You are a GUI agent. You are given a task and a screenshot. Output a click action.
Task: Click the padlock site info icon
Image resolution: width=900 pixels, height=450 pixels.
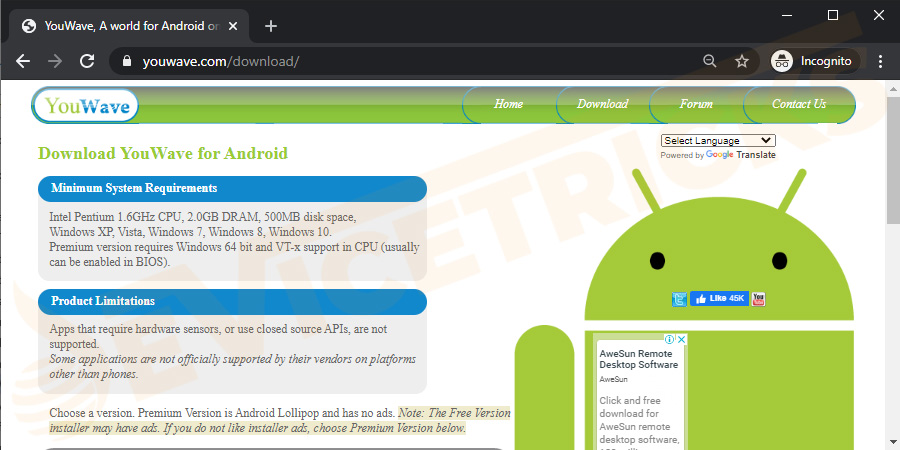tap(127, 61)
